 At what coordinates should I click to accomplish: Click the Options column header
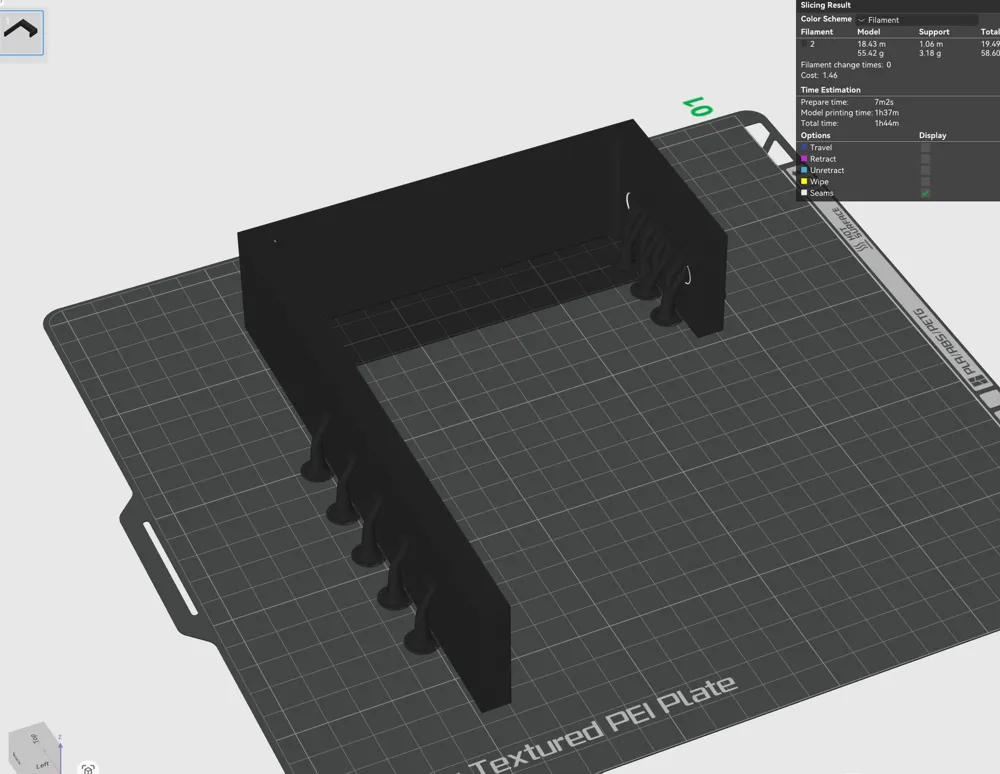pos(815,135)
